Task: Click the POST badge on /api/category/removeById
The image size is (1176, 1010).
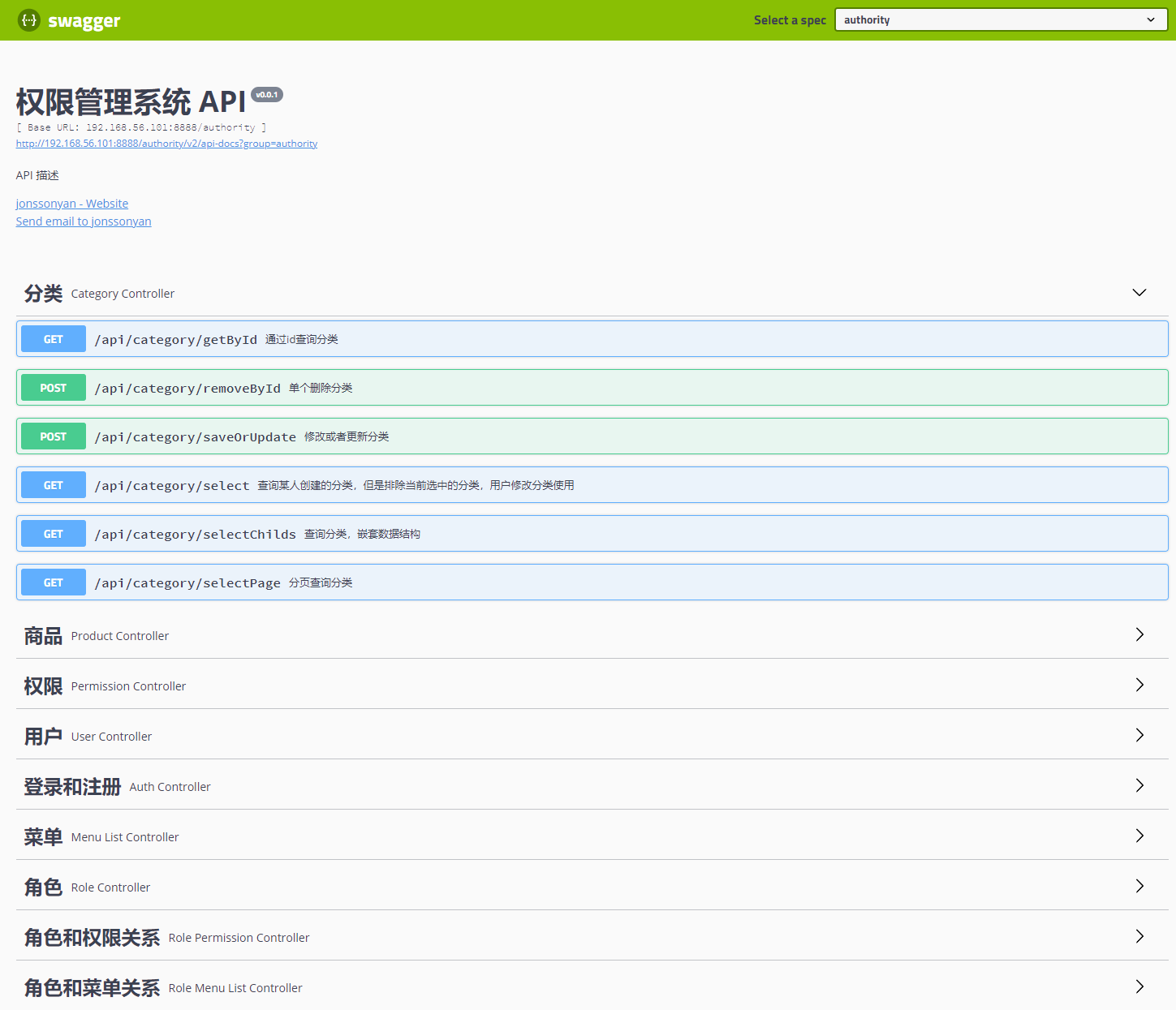Action: tap(53, 387)
